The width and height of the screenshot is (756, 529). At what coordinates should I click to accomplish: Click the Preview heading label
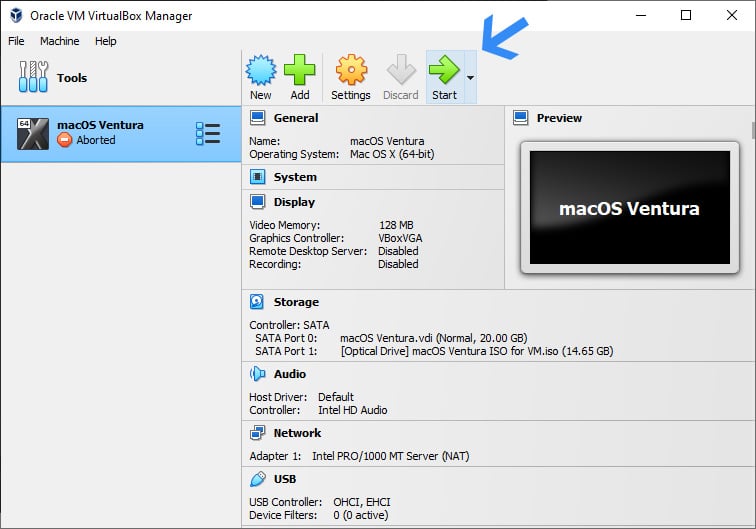coord(559,118)
